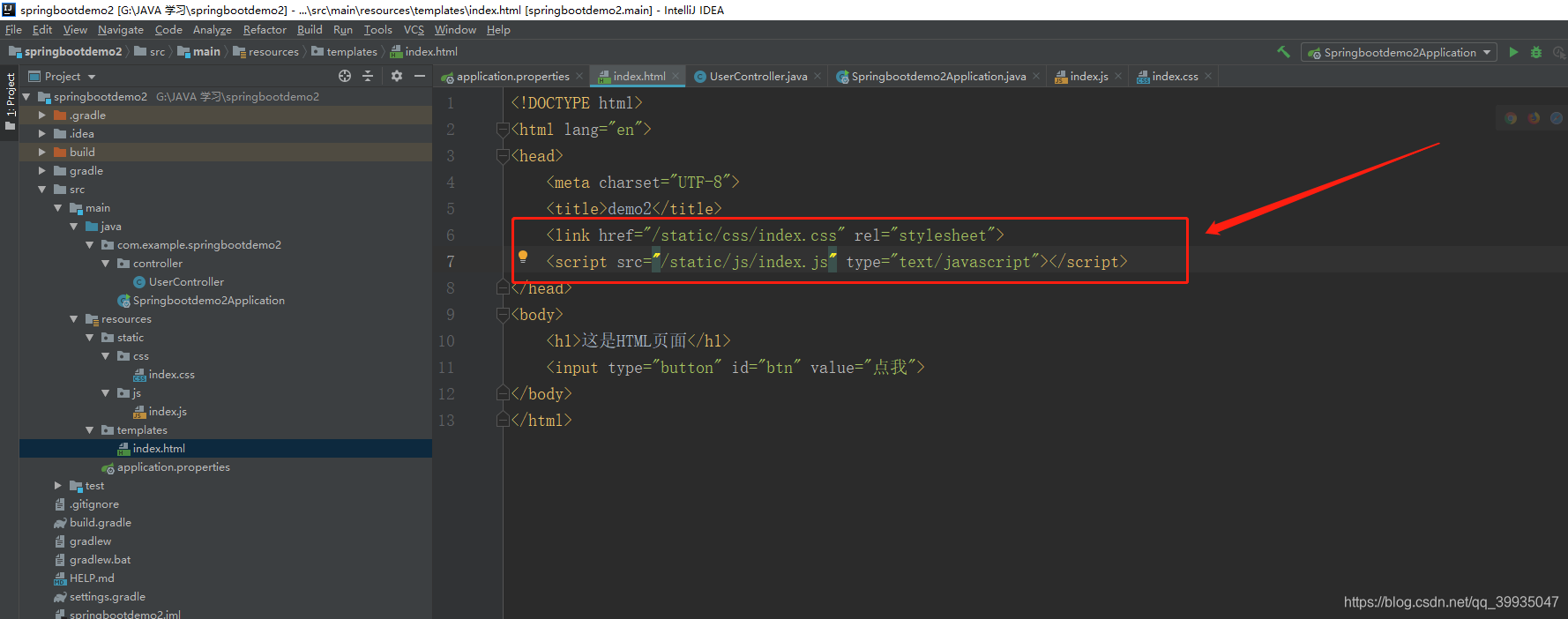Select .gitignore file in the tree
The height and width of the screenshot is (619, 1568).
pyautogui.click(x=86, y=504)
